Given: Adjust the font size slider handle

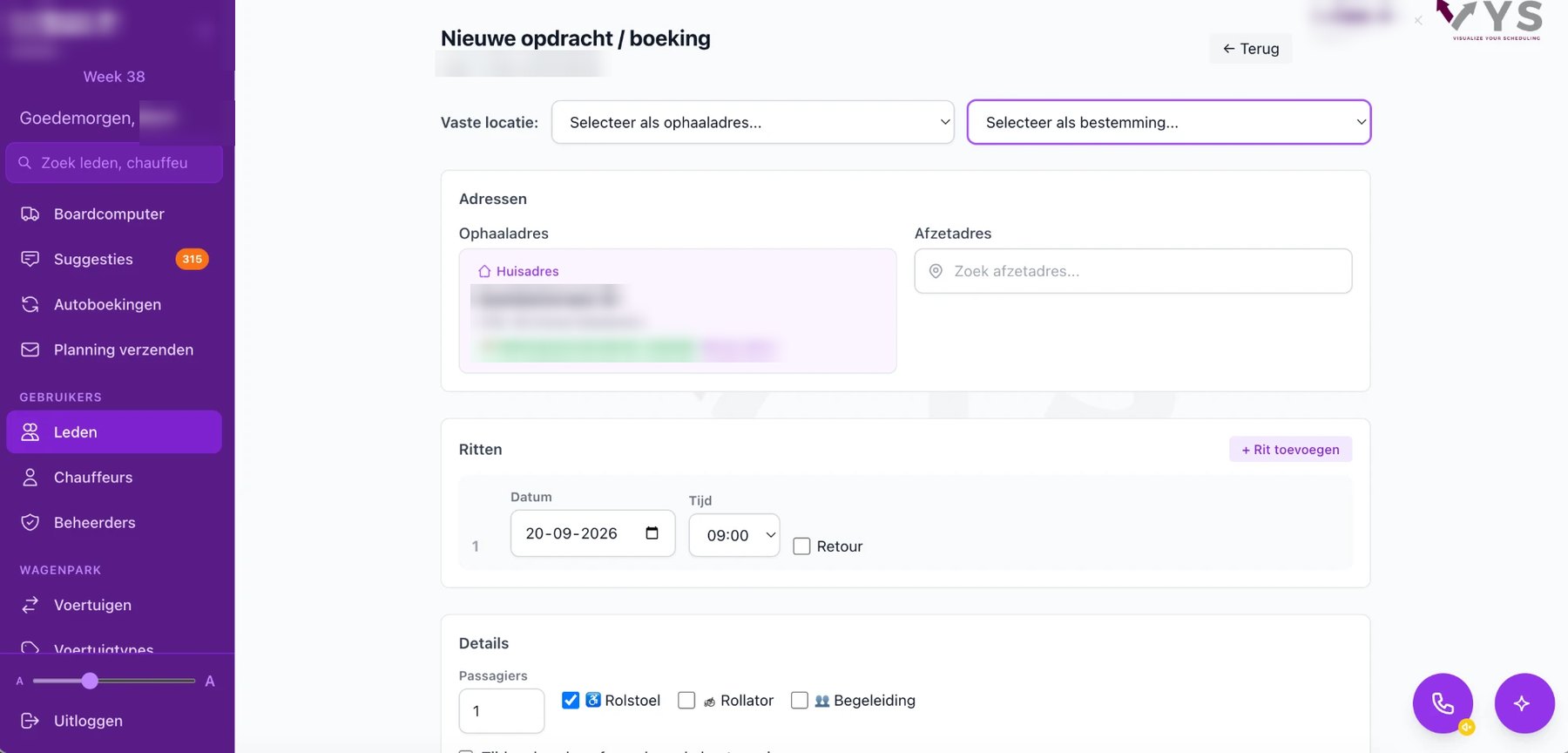Looking at the screenshot, I should [90, 681].
